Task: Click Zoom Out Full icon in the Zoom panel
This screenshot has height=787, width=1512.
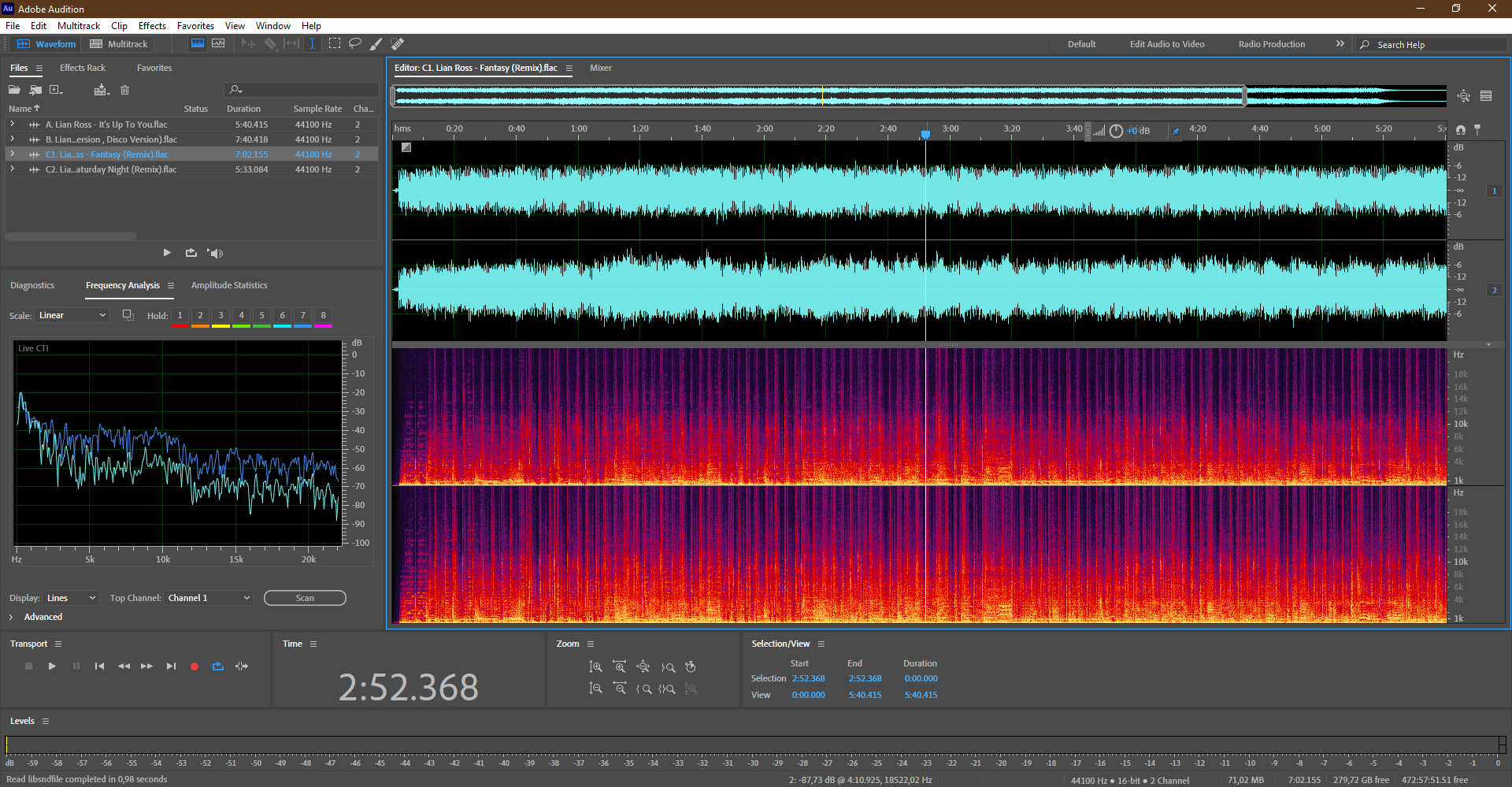Action: pos(643,667)
